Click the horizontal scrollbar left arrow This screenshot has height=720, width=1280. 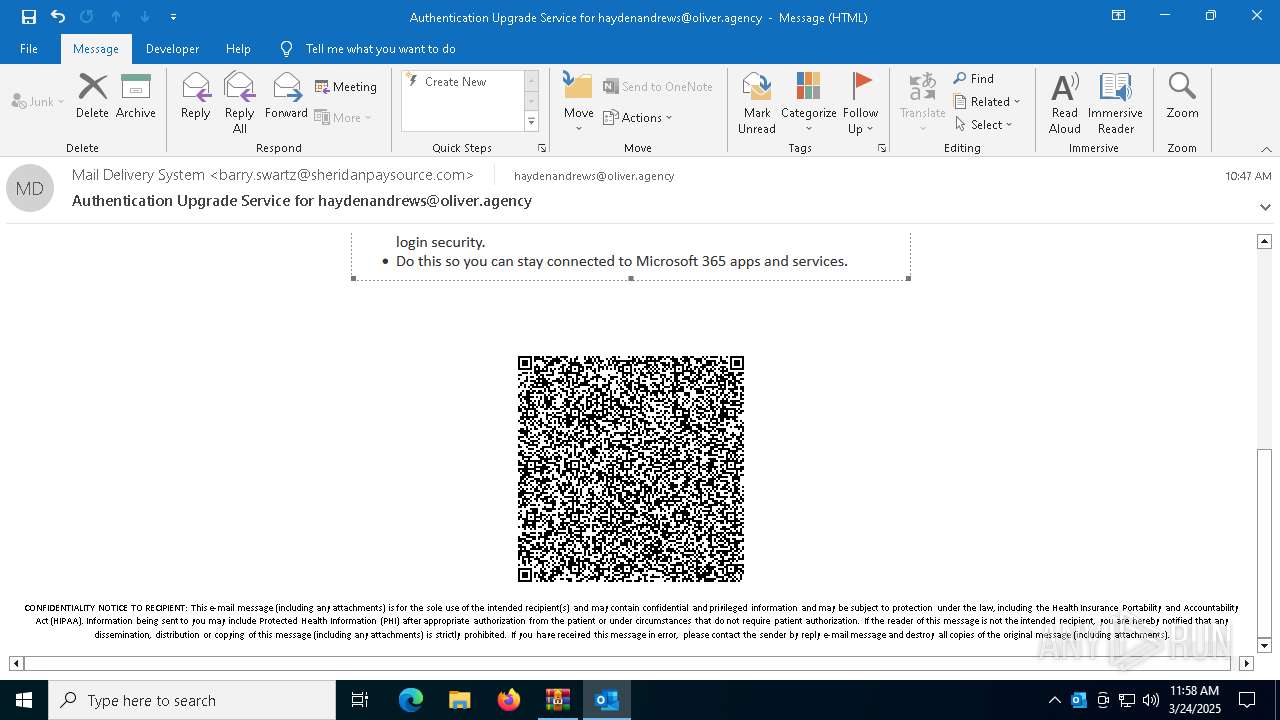(16, 663)
